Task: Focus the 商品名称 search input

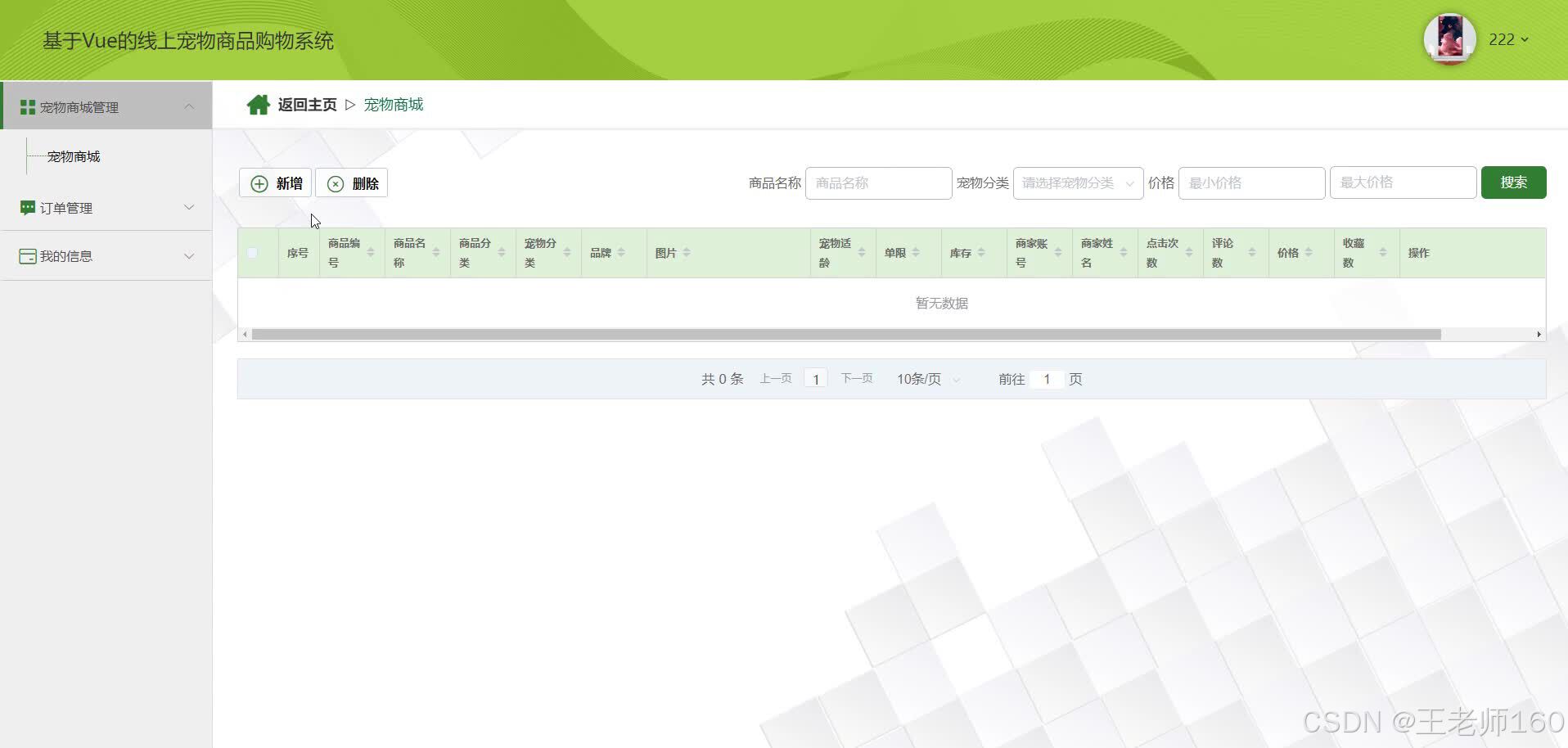Action: click(878, 183)
